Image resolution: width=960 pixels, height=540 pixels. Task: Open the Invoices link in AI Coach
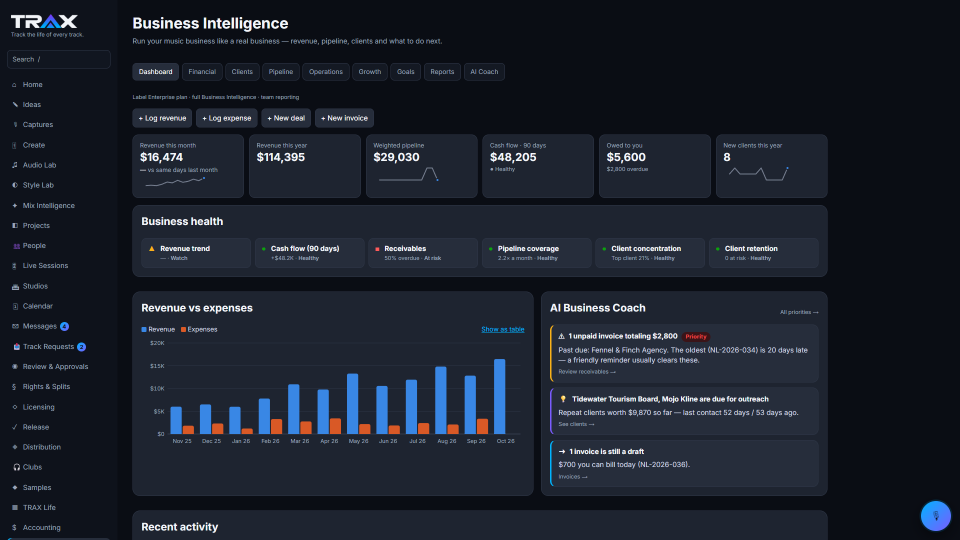point(572,477)
